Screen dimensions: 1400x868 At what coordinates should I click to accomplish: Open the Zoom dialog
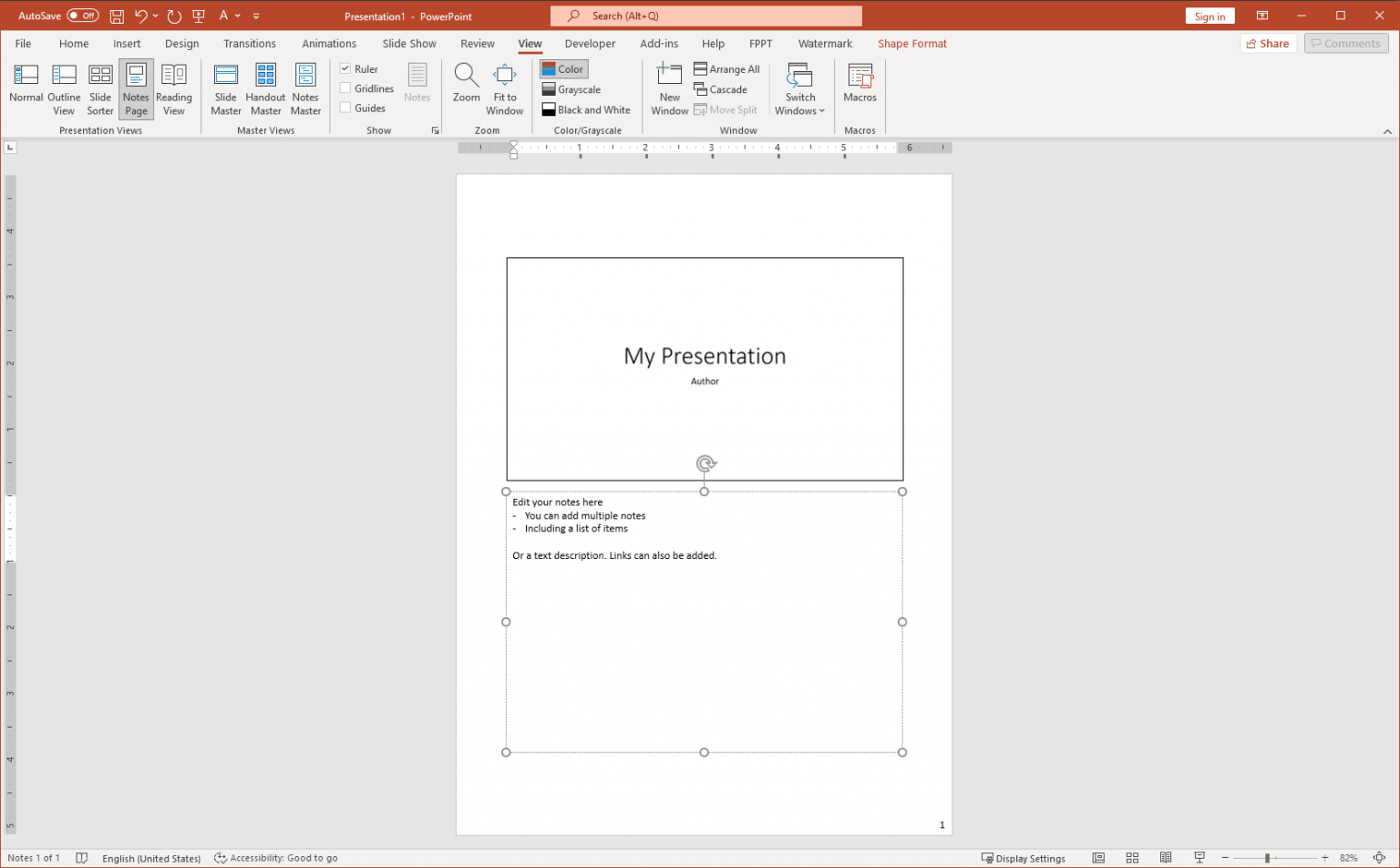(466, 88)
